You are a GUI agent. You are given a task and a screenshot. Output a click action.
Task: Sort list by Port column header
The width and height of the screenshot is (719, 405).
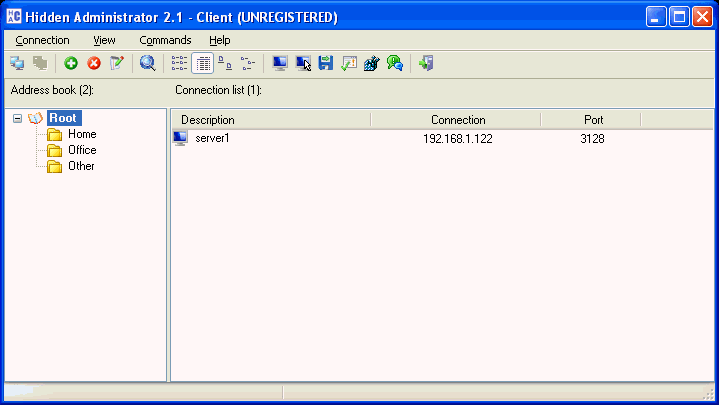pyautogui.click(x=593, y=120)
